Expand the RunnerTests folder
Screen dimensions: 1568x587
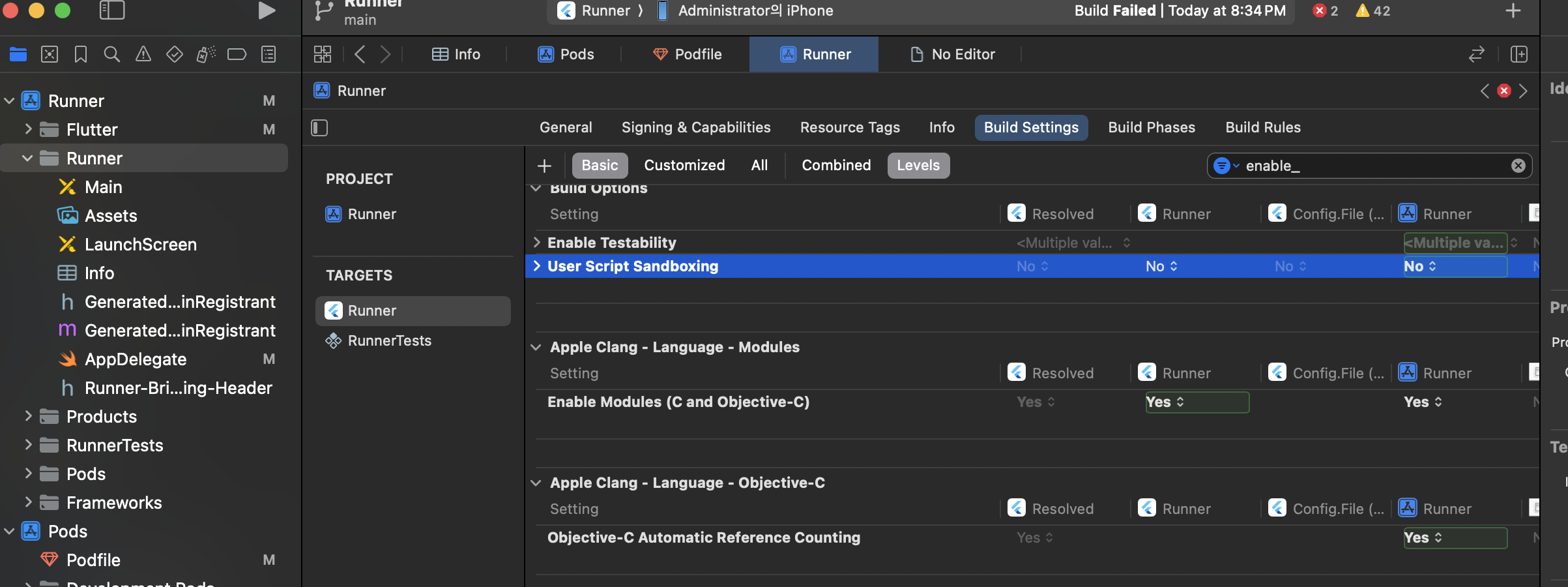(27, 445)
